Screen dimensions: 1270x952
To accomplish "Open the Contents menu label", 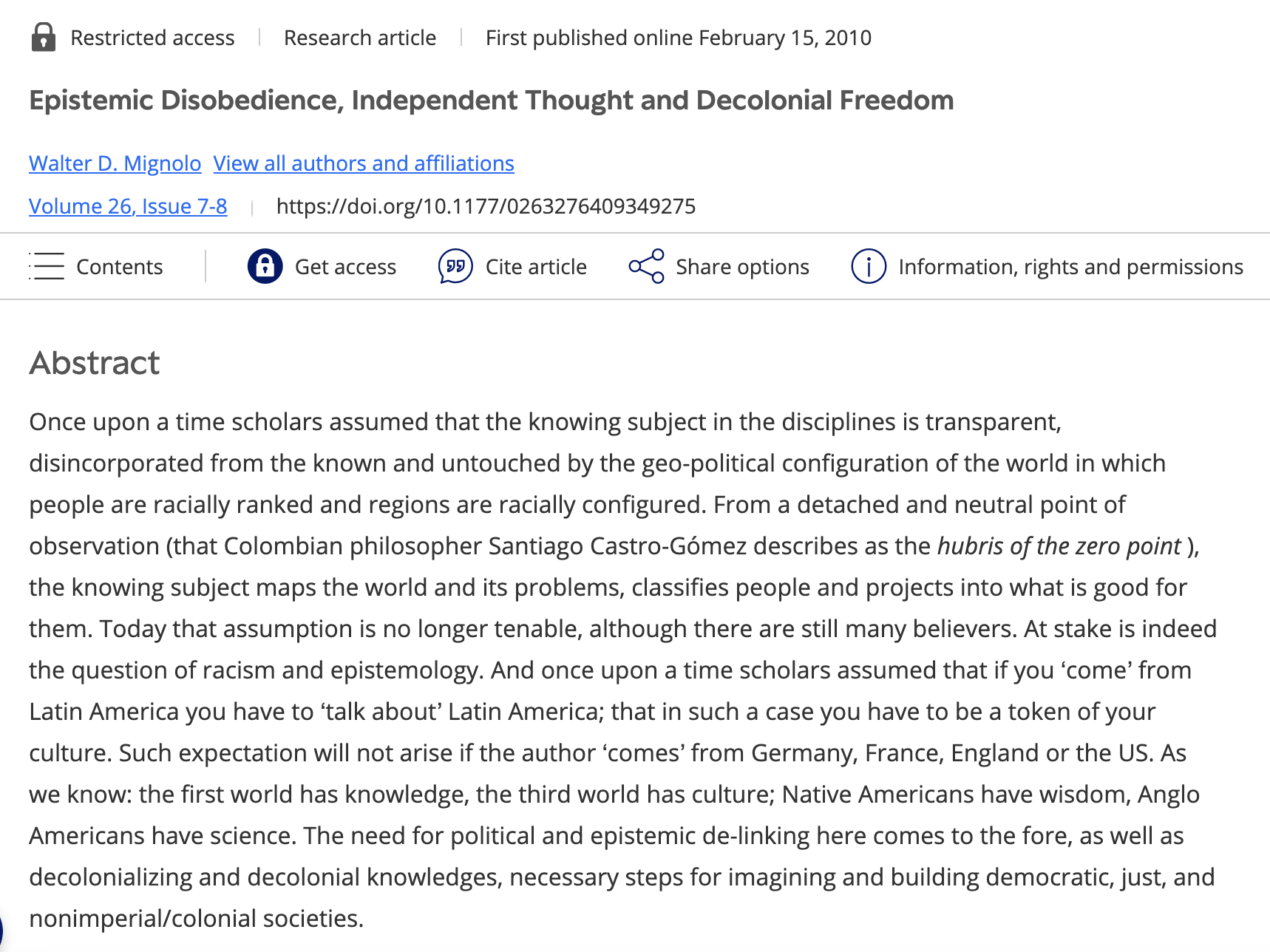I will point(120,267).
